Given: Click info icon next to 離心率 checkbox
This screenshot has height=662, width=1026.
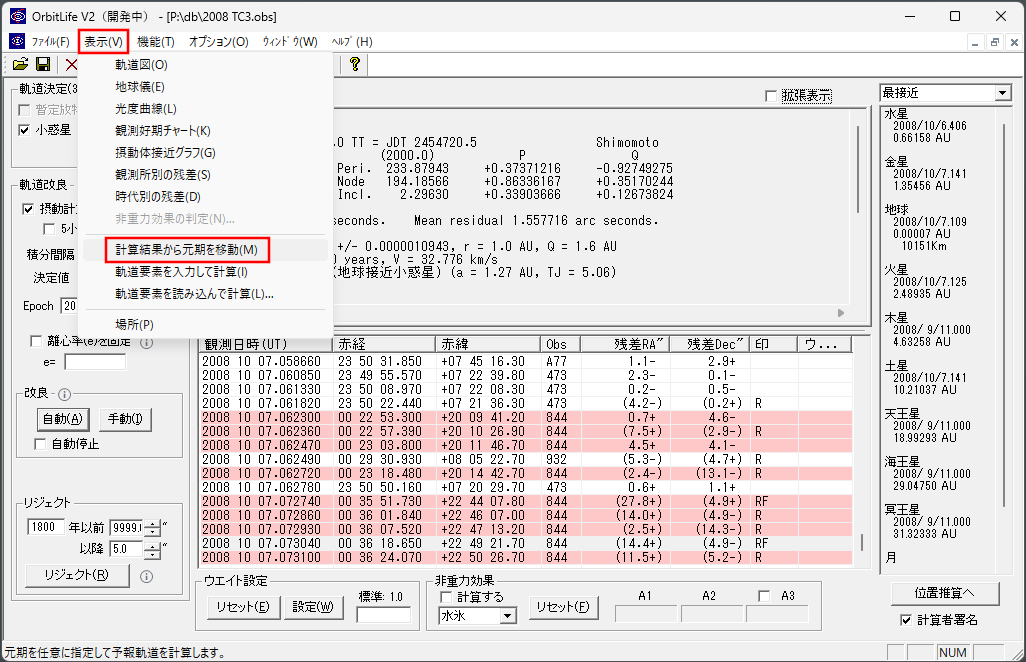Looking at the screenshot, I should (x=147, y=342).
